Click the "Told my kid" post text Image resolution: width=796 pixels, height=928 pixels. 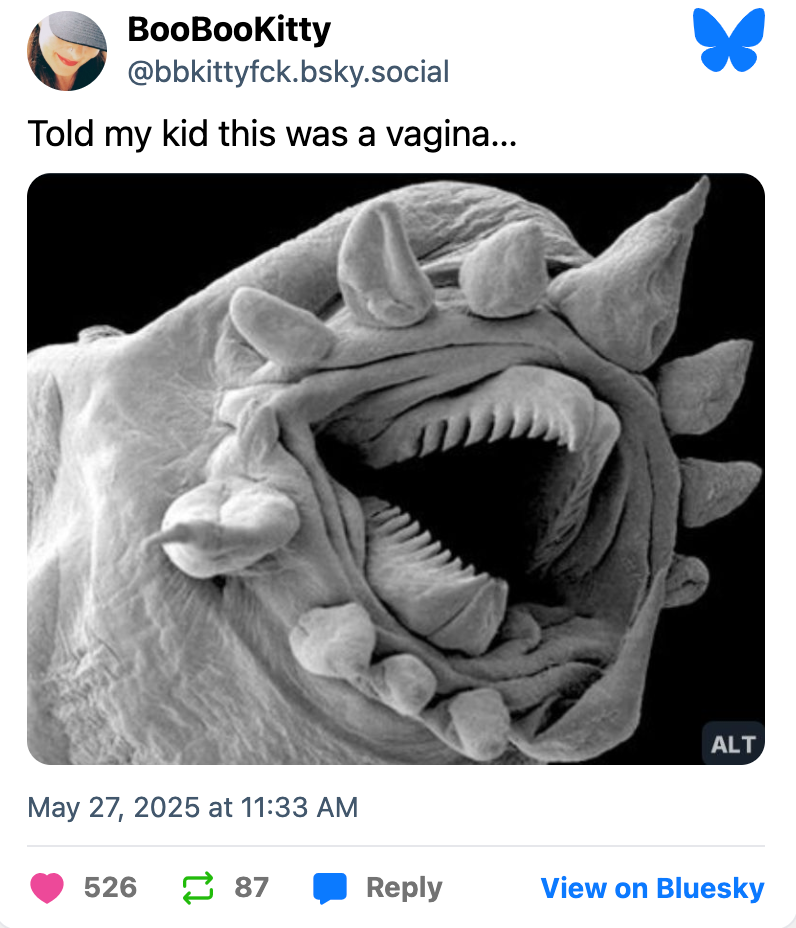click(x=272, y=134)
